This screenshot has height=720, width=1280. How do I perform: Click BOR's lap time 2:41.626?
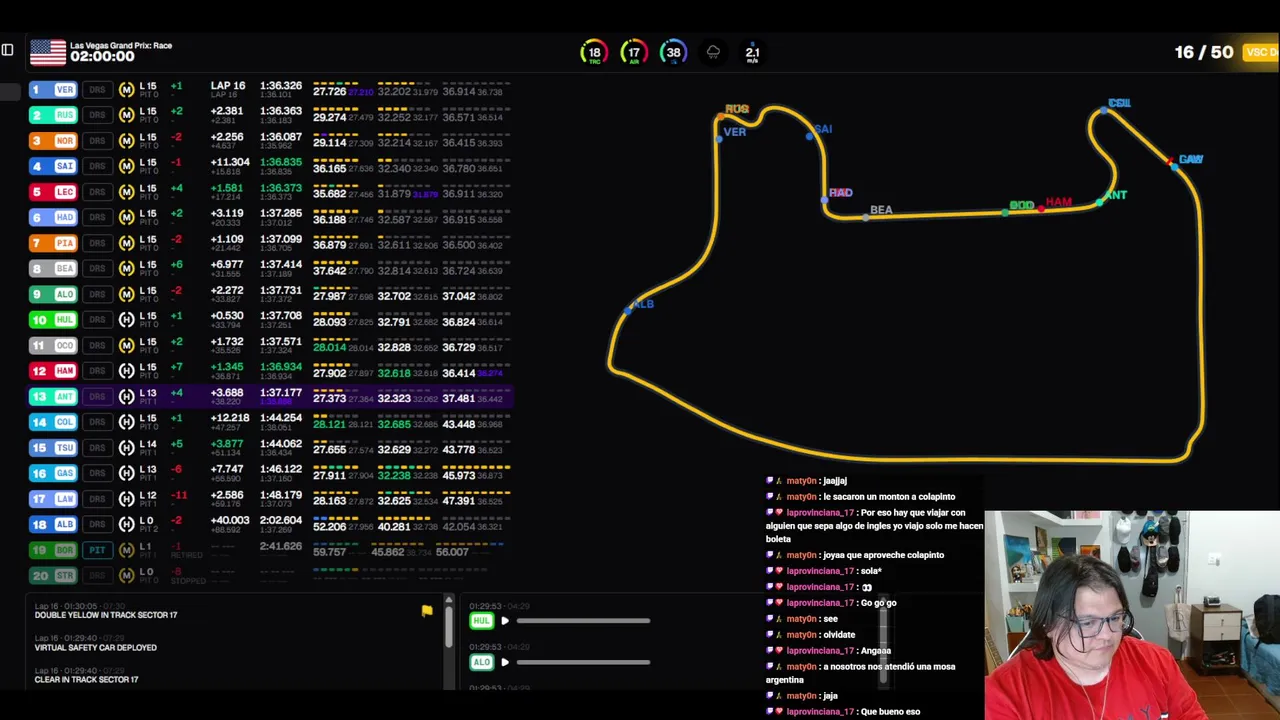tap(281, 546)
